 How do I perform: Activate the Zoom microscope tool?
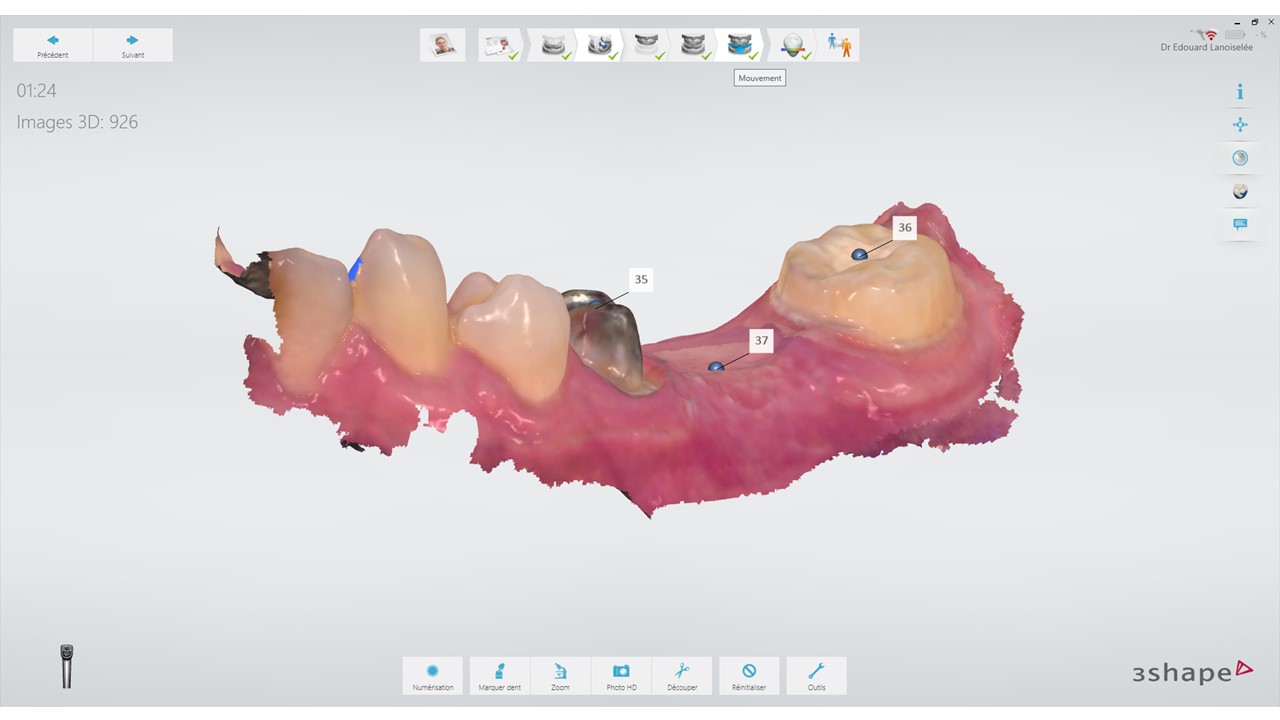coord(560,675)
